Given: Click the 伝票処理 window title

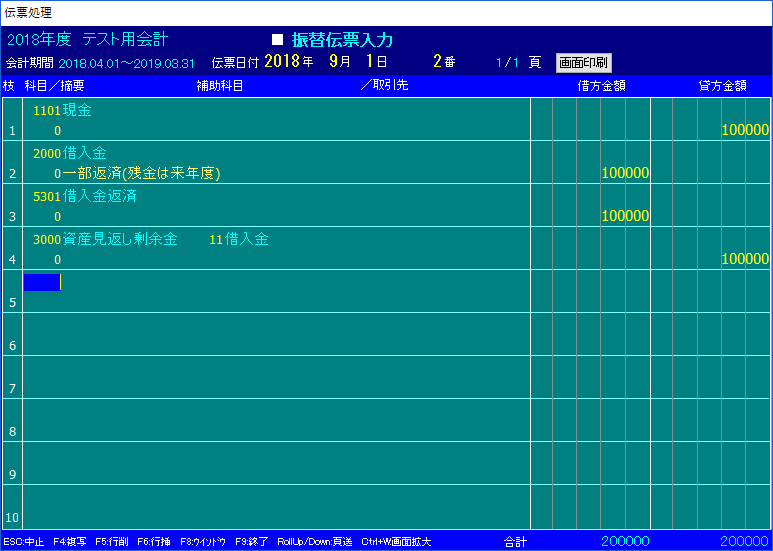Looking at the screenshot, I should point(28,13).
